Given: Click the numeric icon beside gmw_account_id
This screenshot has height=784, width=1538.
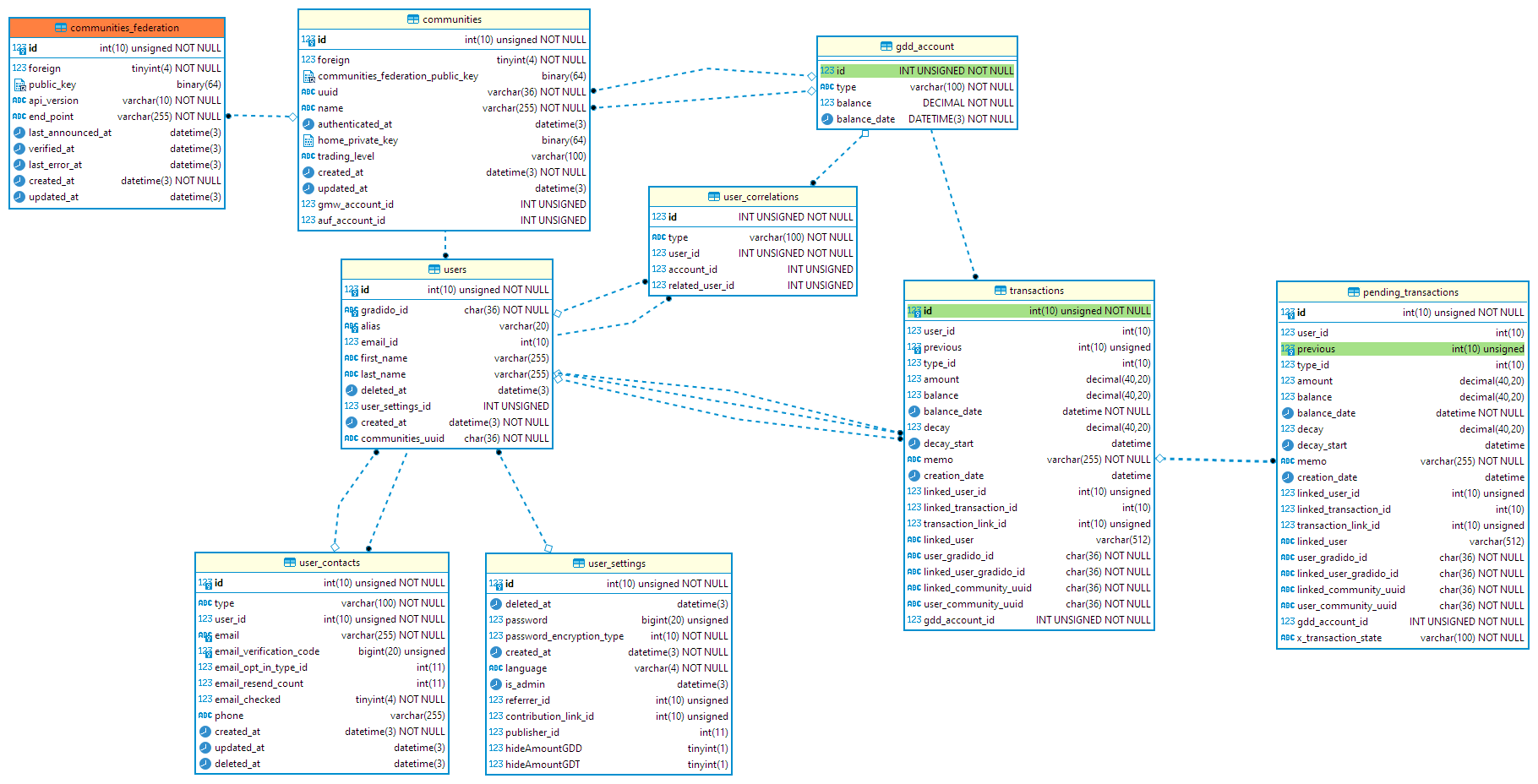Looking at the screenshot, I should [x=308, y=204].
